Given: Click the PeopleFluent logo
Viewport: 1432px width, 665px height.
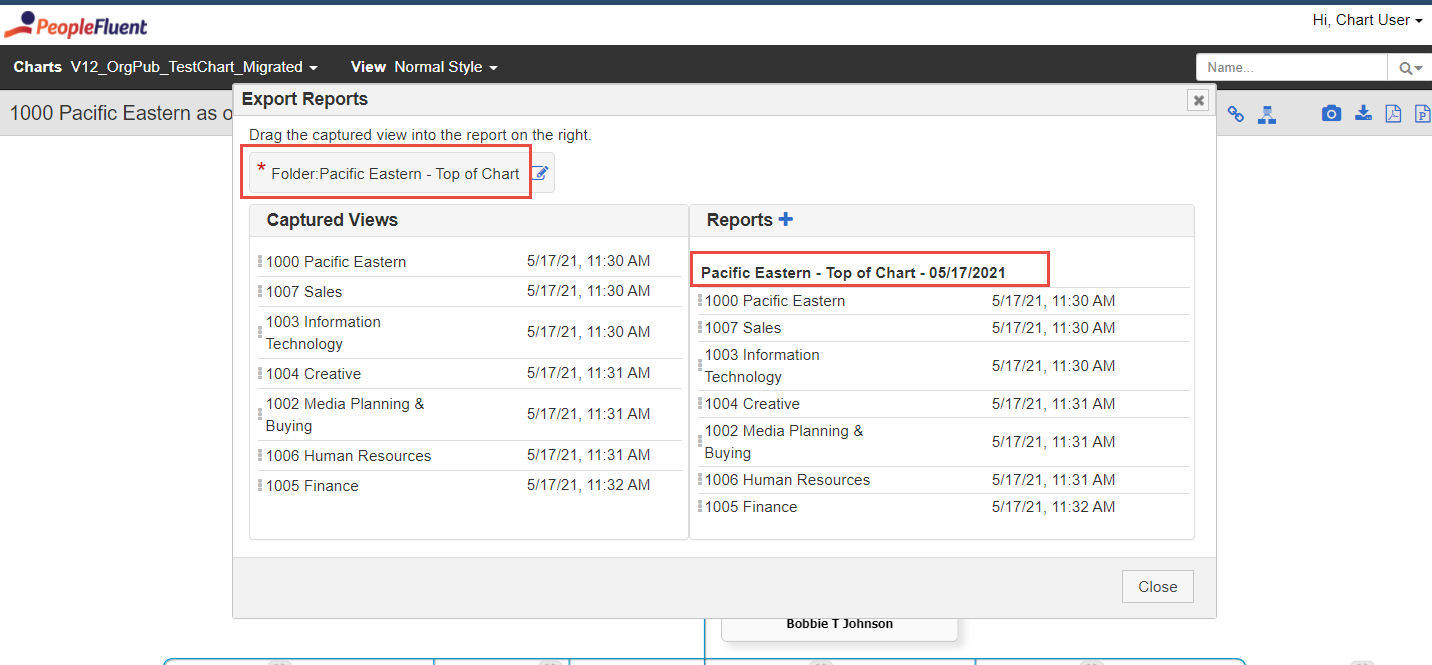Looking at the screenshot, I should pos(75,23).
